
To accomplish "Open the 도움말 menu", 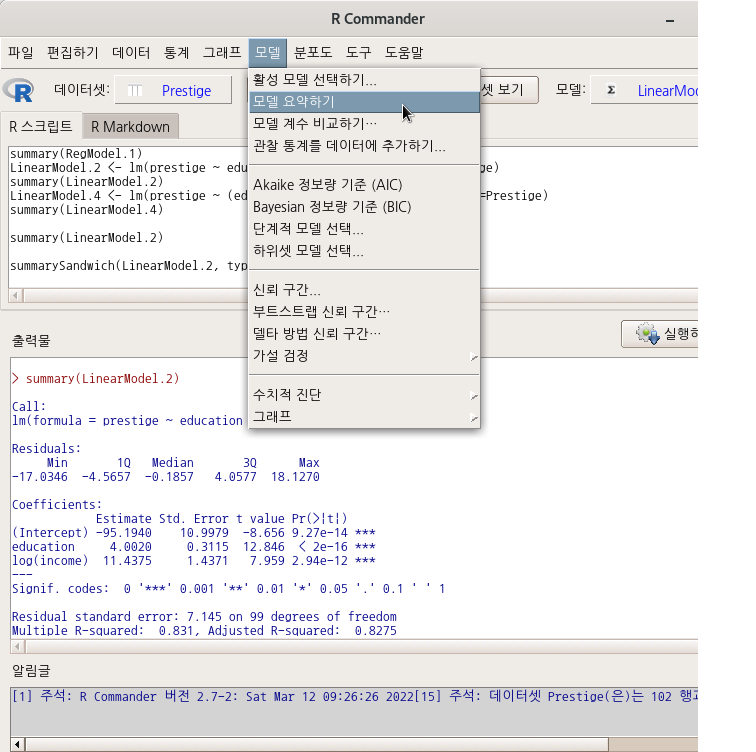I will click(x=404, y=53).
